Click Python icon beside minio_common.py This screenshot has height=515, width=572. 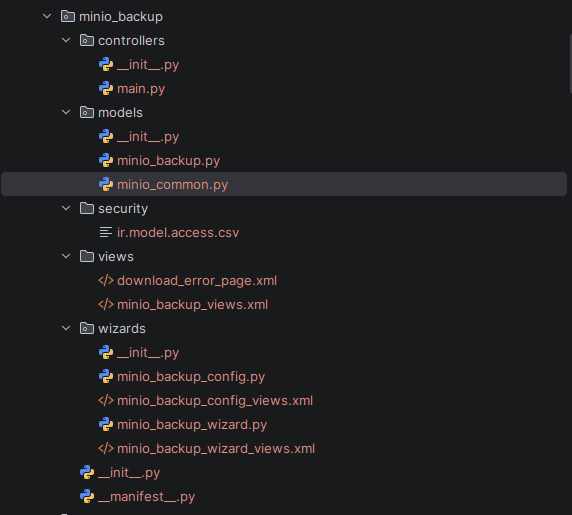pos(106,185)
